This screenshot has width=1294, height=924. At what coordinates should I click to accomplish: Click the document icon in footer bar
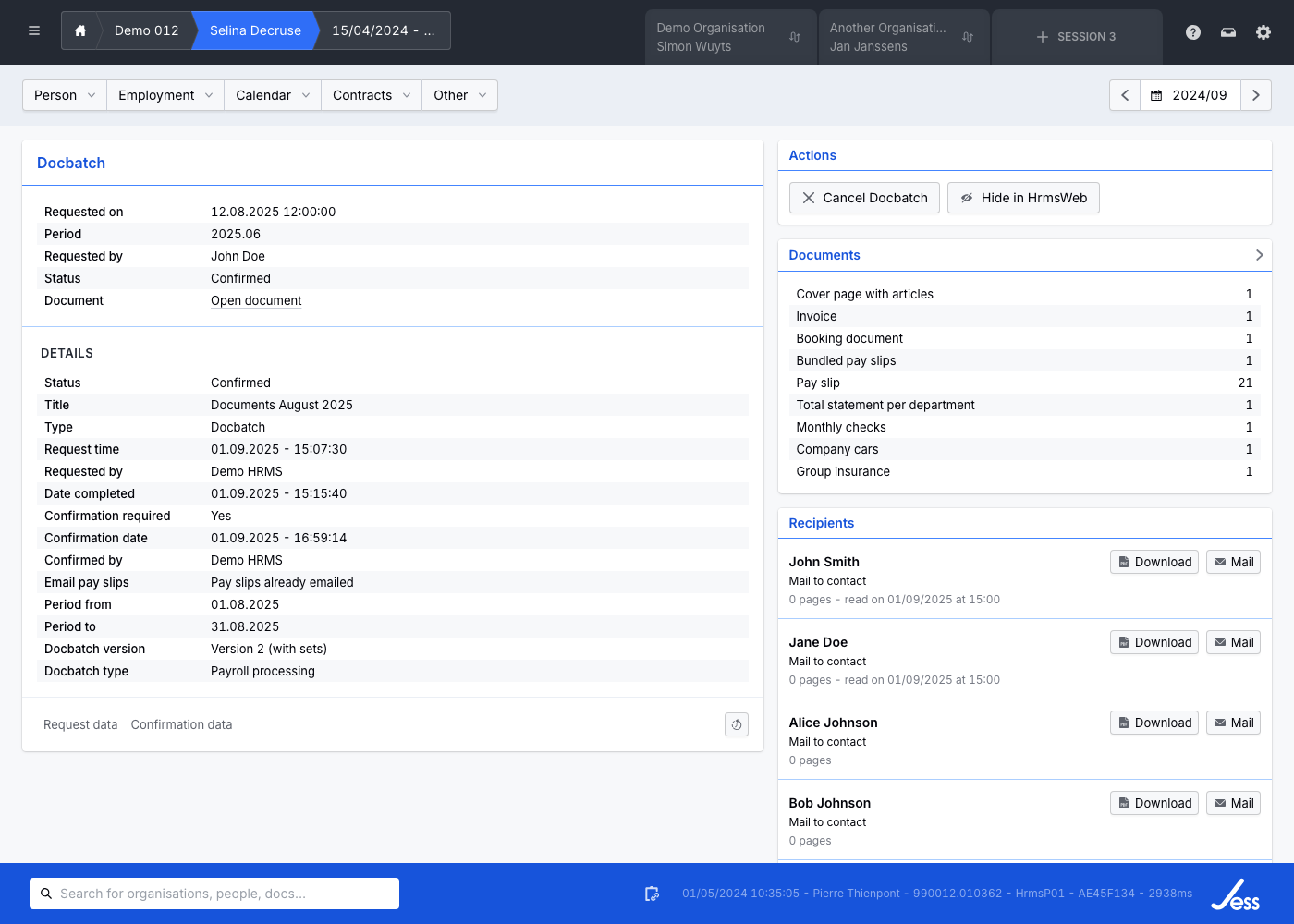pos(652,894)
